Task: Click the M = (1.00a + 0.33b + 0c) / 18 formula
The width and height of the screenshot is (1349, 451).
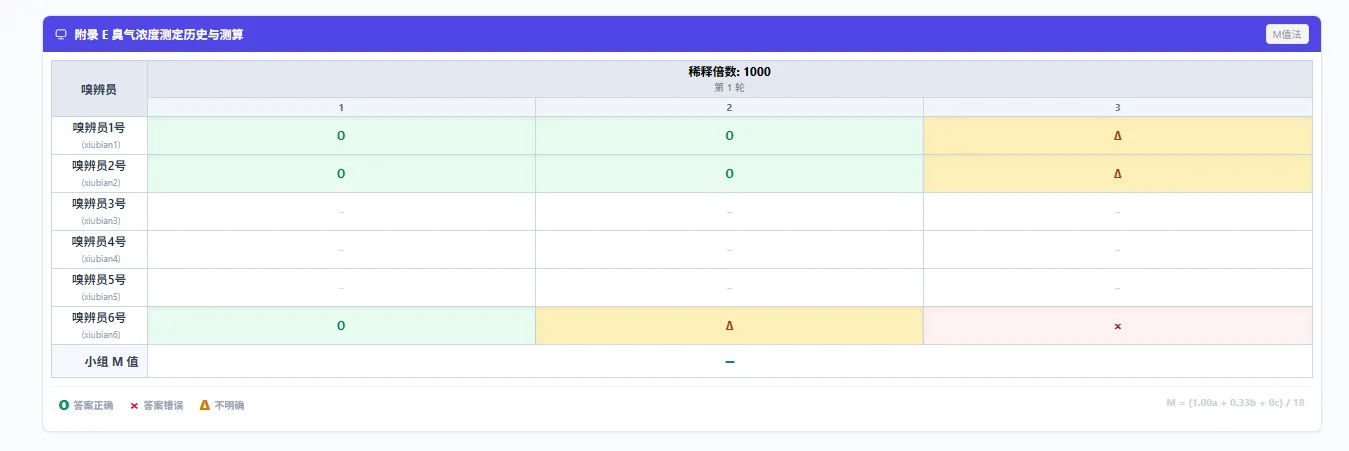Action: (x=1235, y=402)
